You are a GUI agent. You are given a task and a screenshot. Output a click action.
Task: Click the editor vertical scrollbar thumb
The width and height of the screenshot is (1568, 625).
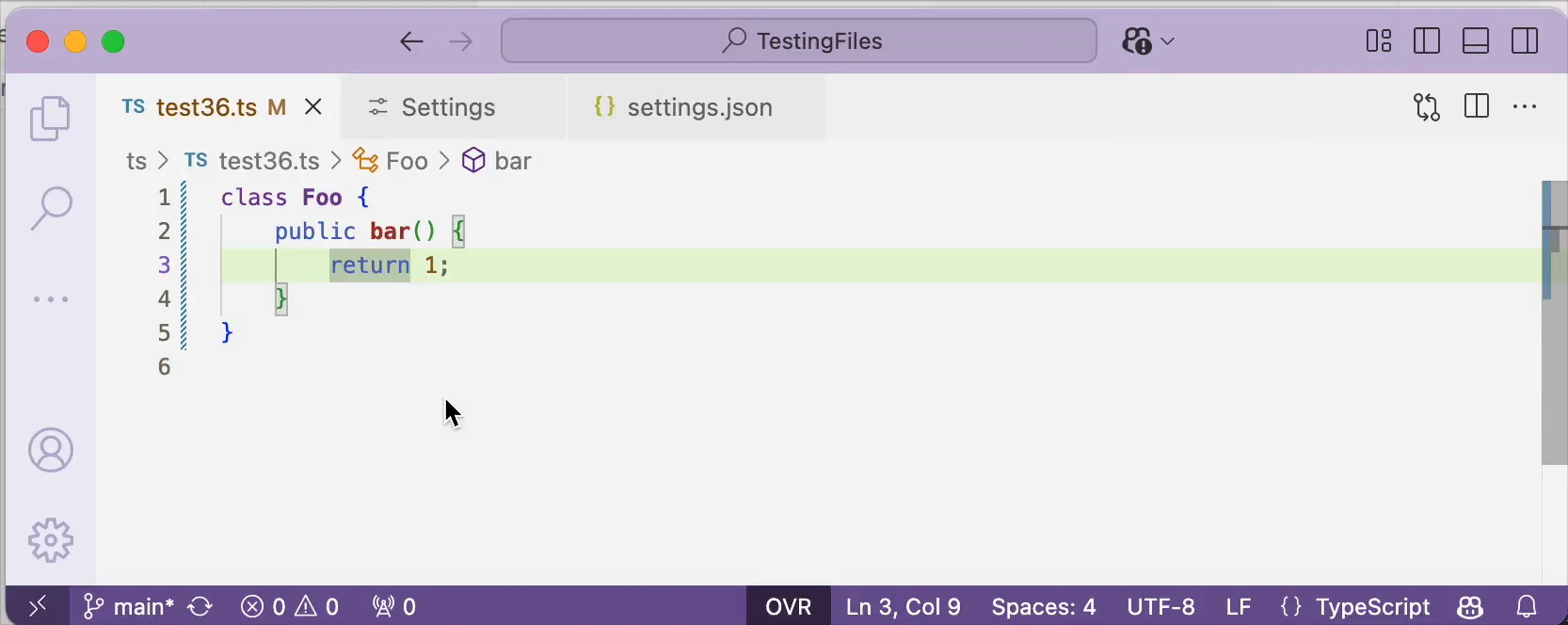point(1554,322)
